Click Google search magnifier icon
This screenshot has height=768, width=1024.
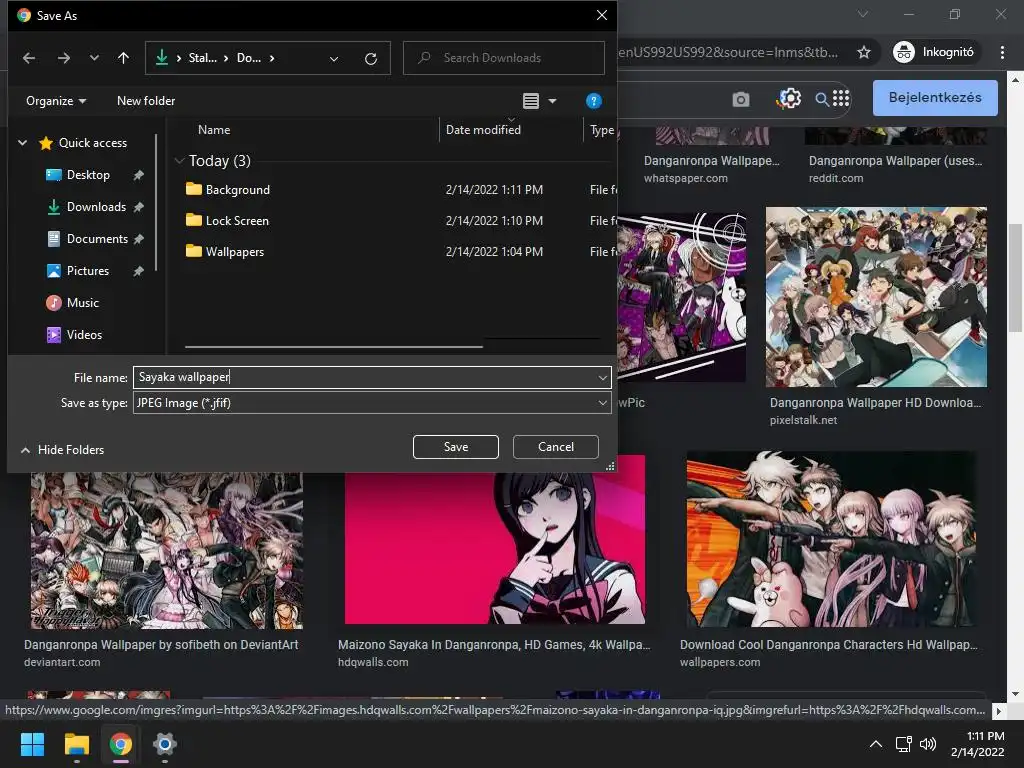pyautogui.click(x=822, y=99)
